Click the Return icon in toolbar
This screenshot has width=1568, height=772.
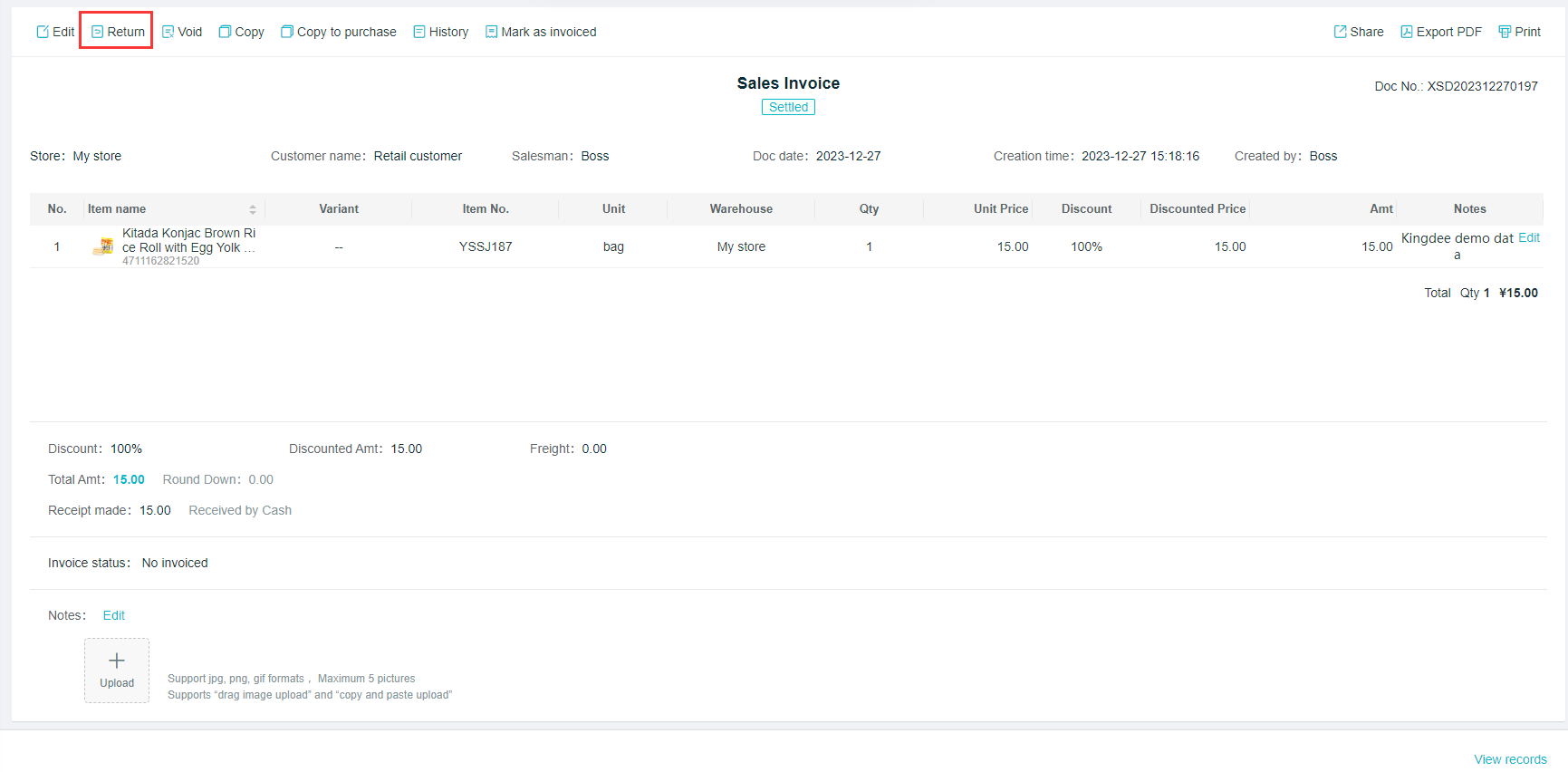[x=98, y=32]
